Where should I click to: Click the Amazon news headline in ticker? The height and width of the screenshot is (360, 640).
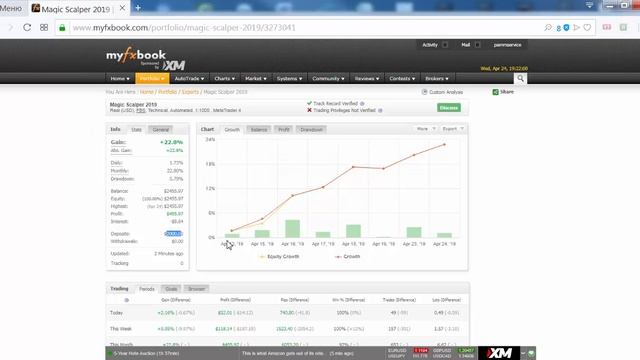[x=282, y=353]
